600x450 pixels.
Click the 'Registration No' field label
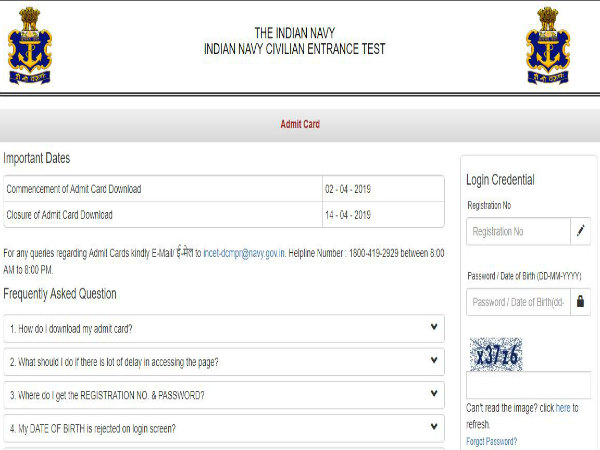coord(489,205)
